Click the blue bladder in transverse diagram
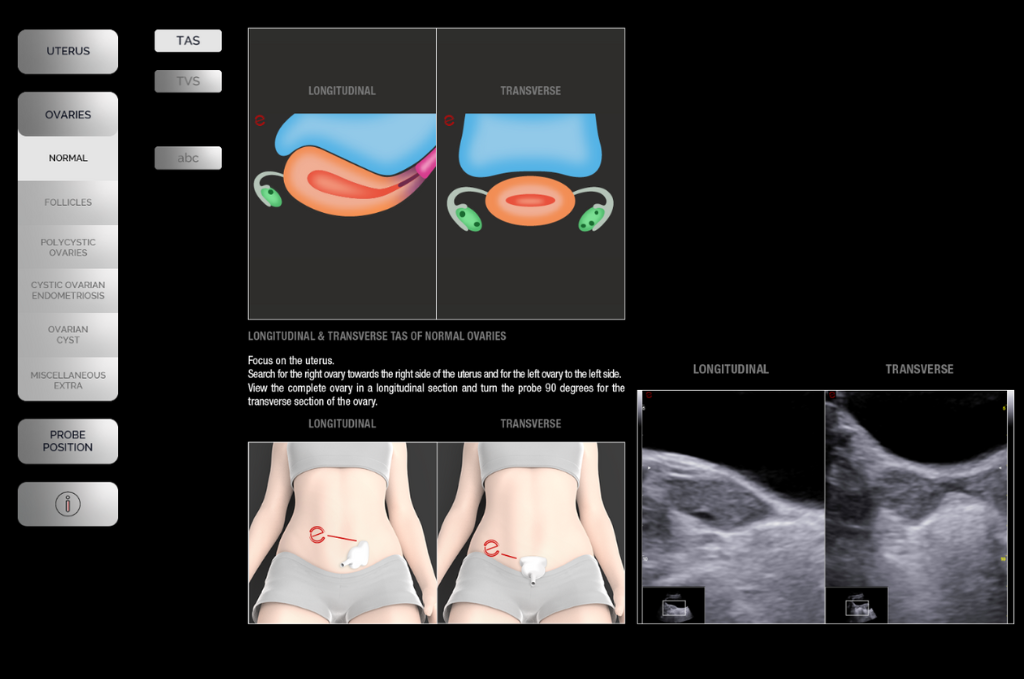Image resolution: width=1024 pixels, height=679 pixels. tap(530, 144)
